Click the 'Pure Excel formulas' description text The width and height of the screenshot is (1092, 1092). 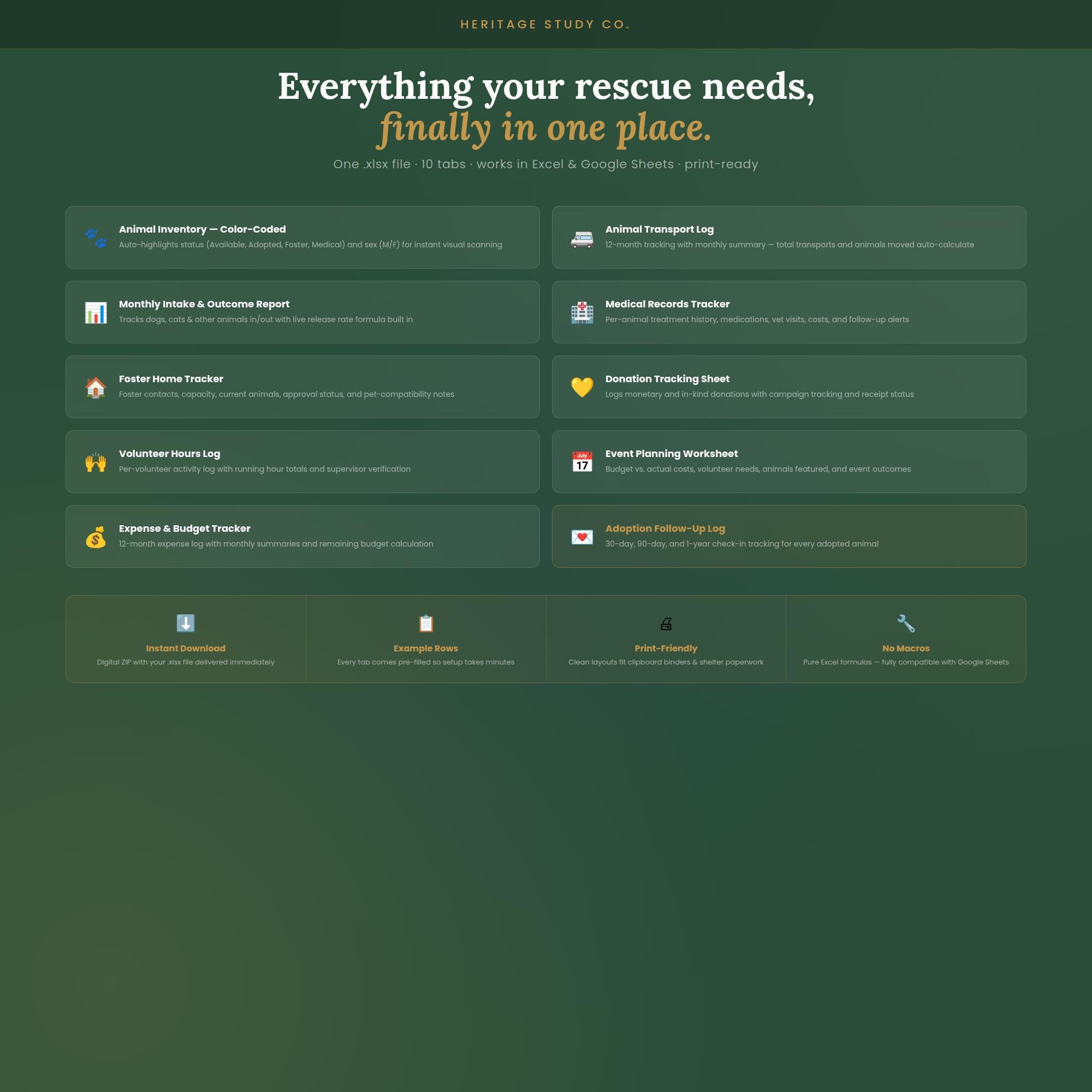pos(905,662)
